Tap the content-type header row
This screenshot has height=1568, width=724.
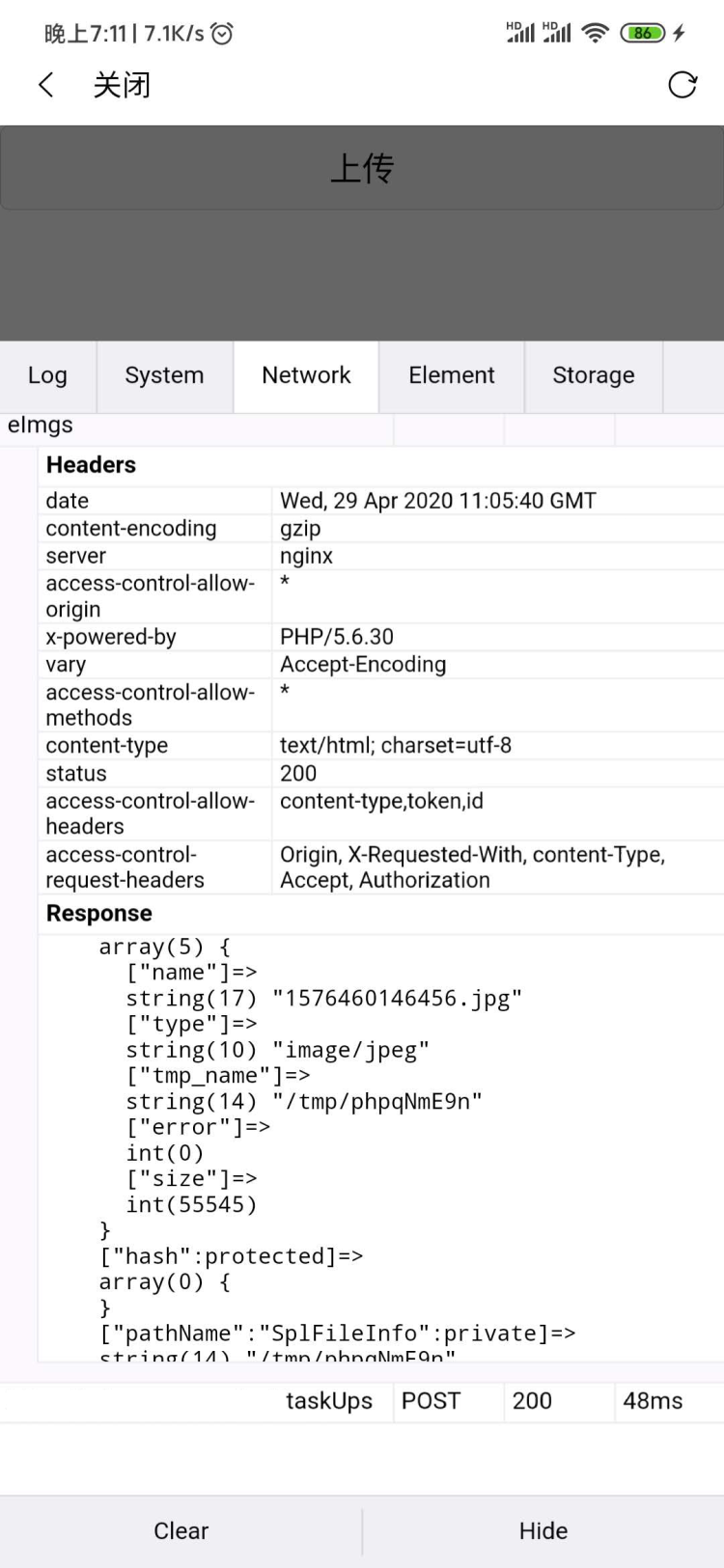381,745
